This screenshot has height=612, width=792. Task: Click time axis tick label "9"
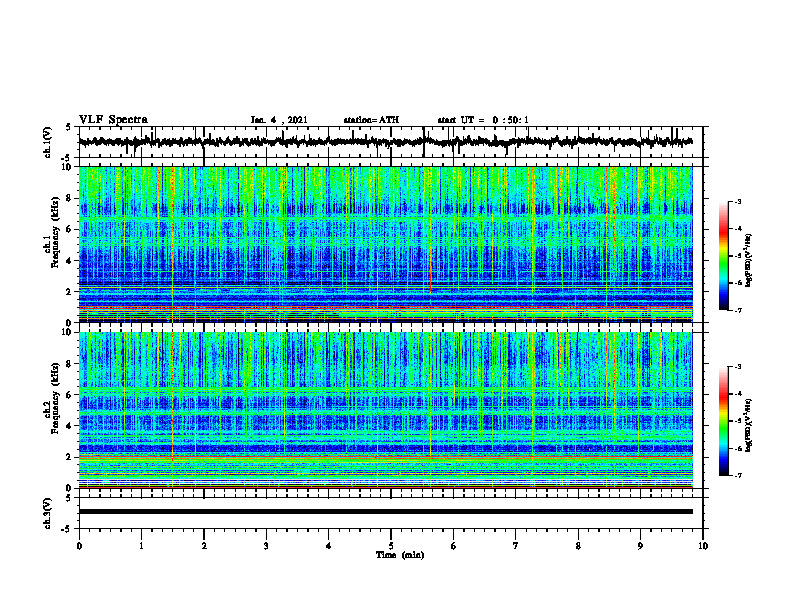pyautogui.click(x=640, y=546)
